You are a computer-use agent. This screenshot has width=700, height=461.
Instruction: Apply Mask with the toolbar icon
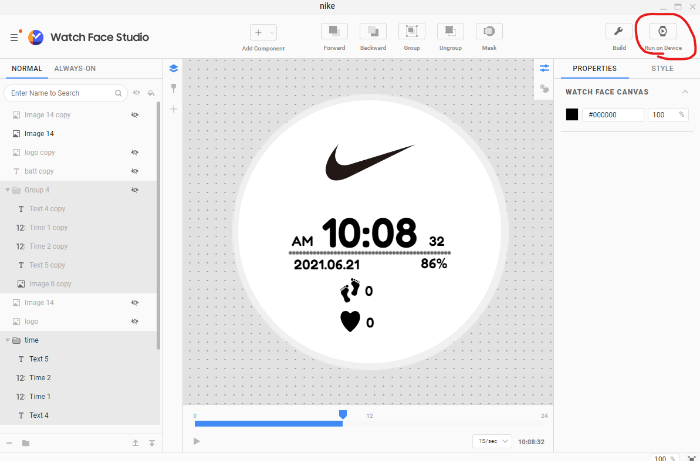[x=489, y=31]
